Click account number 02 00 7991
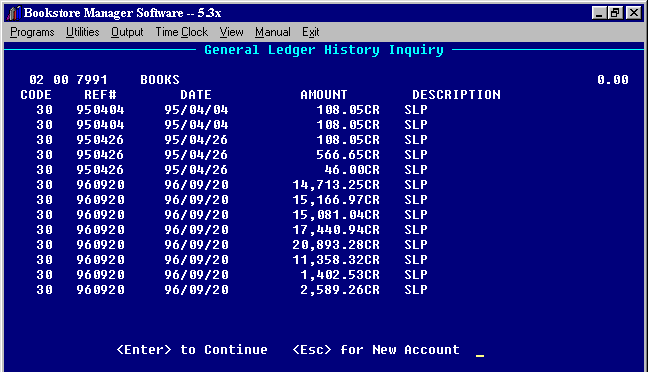 [x=68, y=79]
